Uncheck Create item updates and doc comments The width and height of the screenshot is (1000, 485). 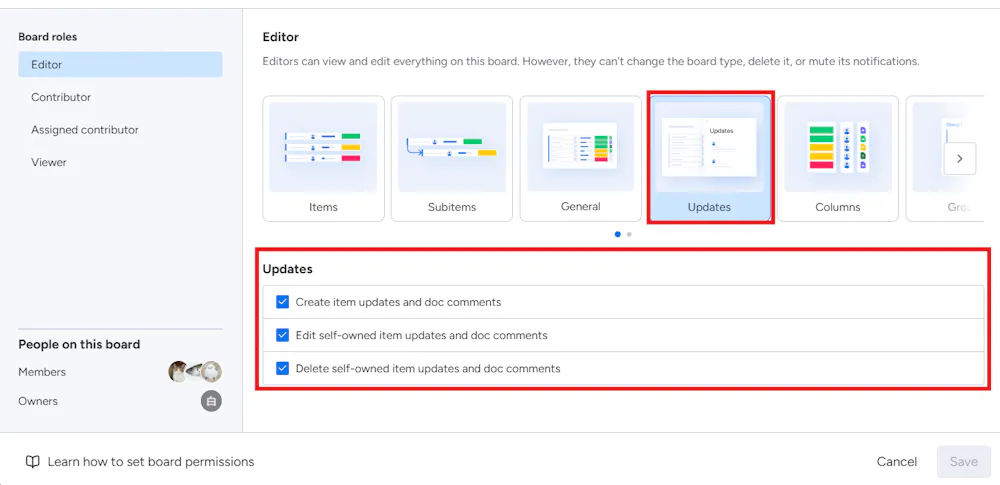pos(283,302)
